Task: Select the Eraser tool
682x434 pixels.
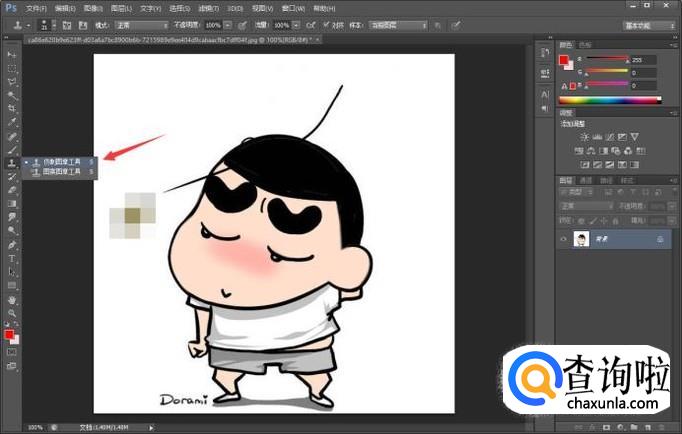Action: 12,190
